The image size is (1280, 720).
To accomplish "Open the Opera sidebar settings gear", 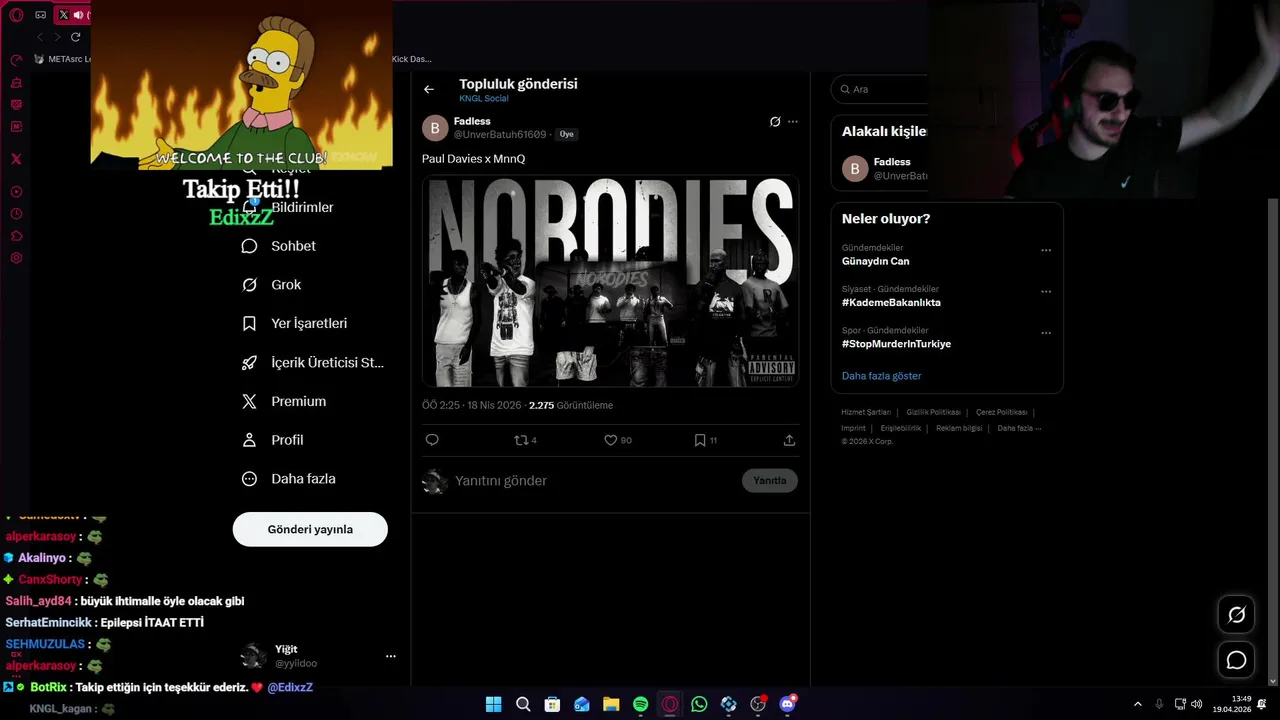I will 16,258.
